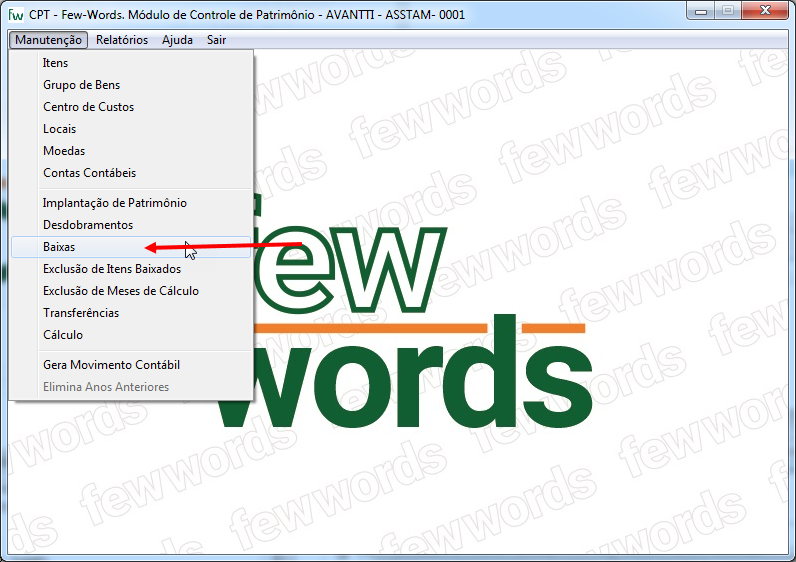Select Grupo de Bens menu entry
The height and width of the screenshot is (562, 796).
(x=131, y=85)
